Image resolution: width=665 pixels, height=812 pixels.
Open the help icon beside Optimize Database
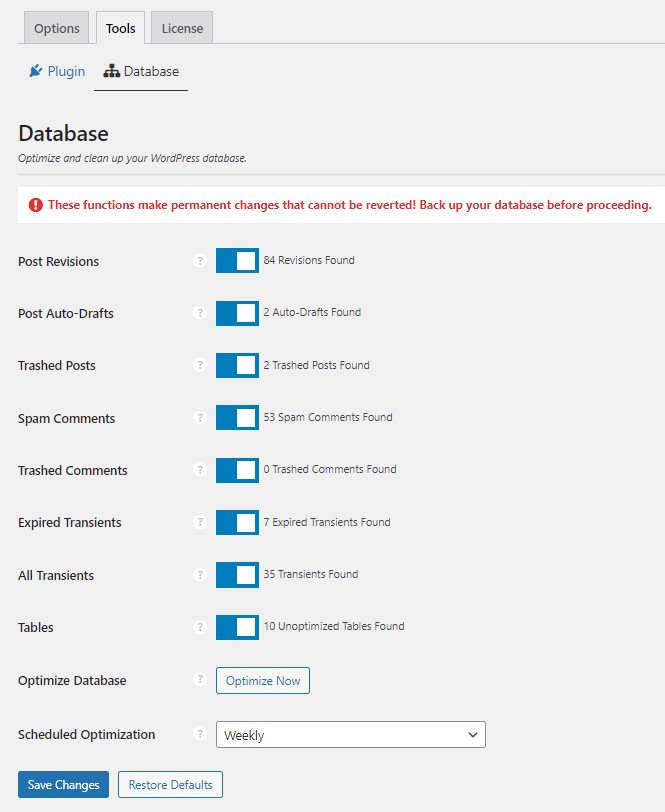click(x=200, y=680)
